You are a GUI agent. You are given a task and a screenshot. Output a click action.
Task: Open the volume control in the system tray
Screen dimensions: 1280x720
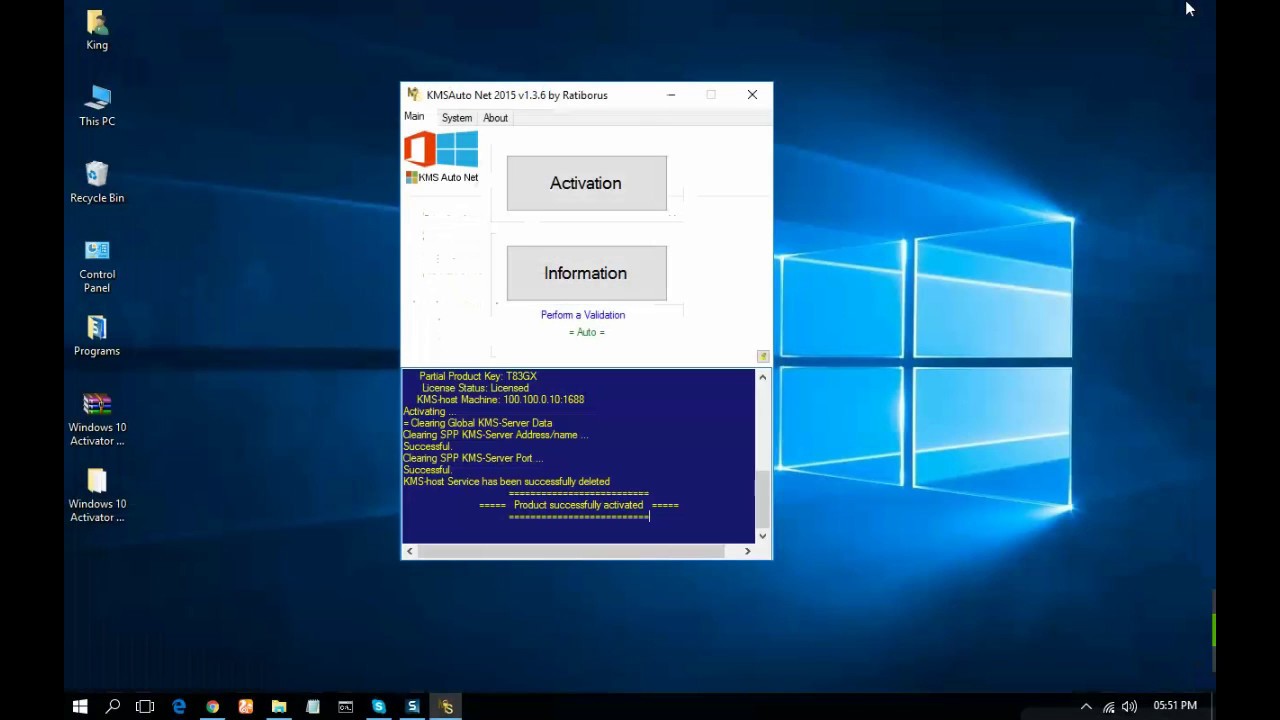(1130, 707)
